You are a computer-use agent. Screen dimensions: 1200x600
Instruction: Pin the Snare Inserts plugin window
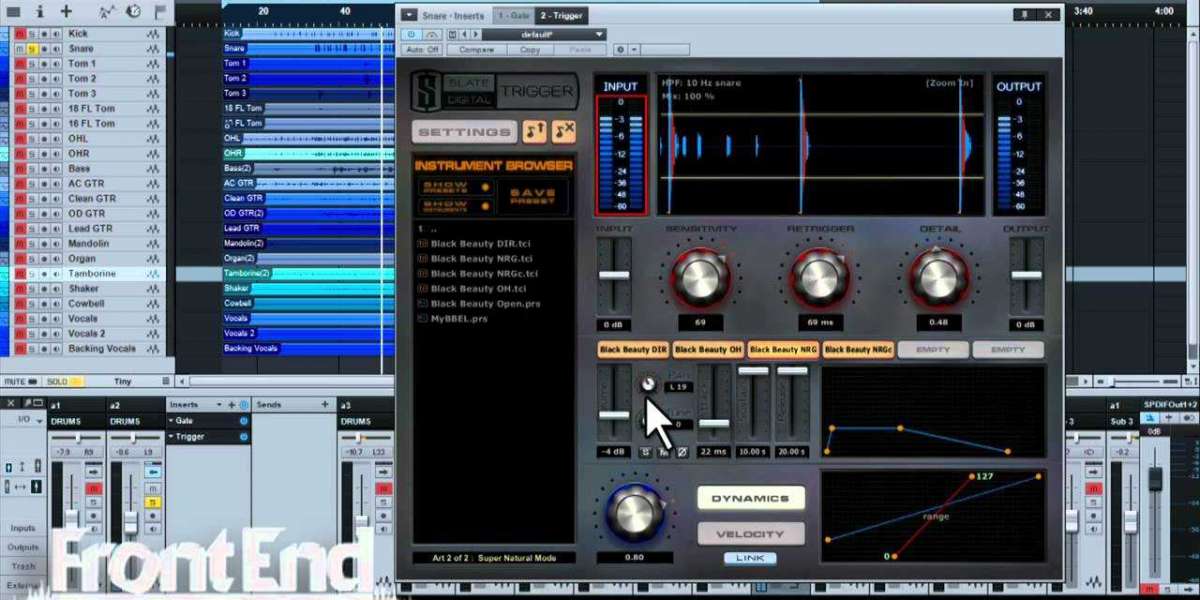tap(1024, 15)
